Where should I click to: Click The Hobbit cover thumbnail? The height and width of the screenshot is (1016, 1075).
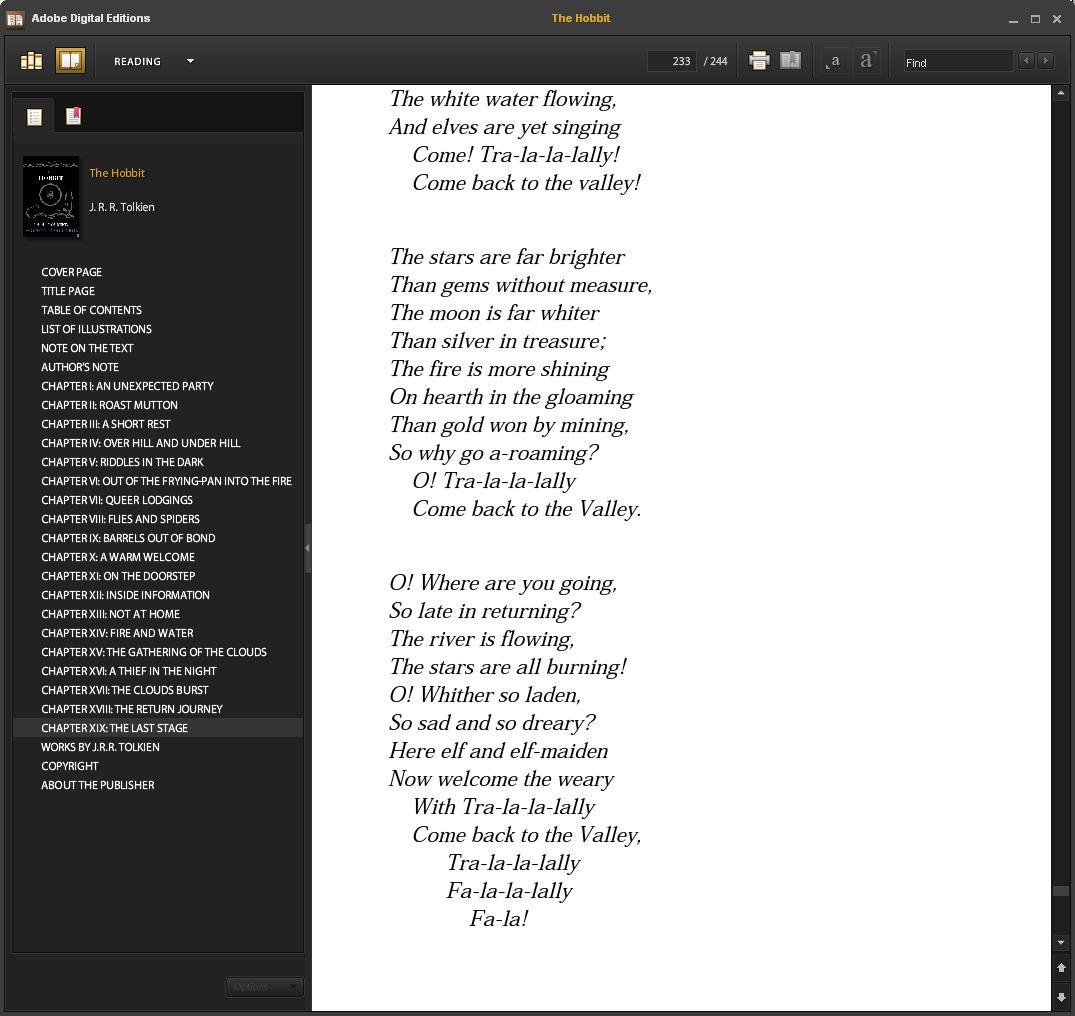(51, 197)
